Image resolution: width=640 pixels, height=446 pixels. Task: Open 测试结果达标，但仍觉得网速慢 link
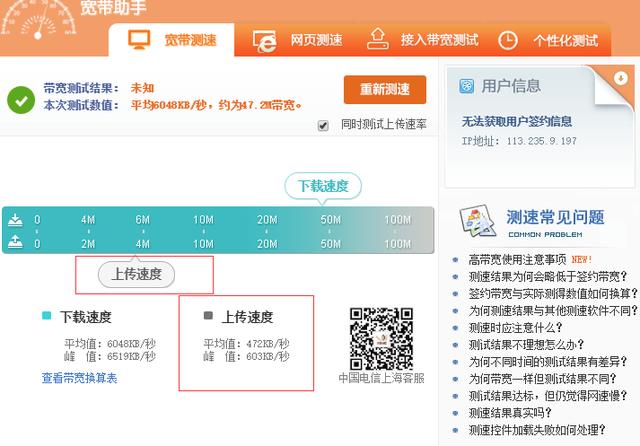point(548,395)
